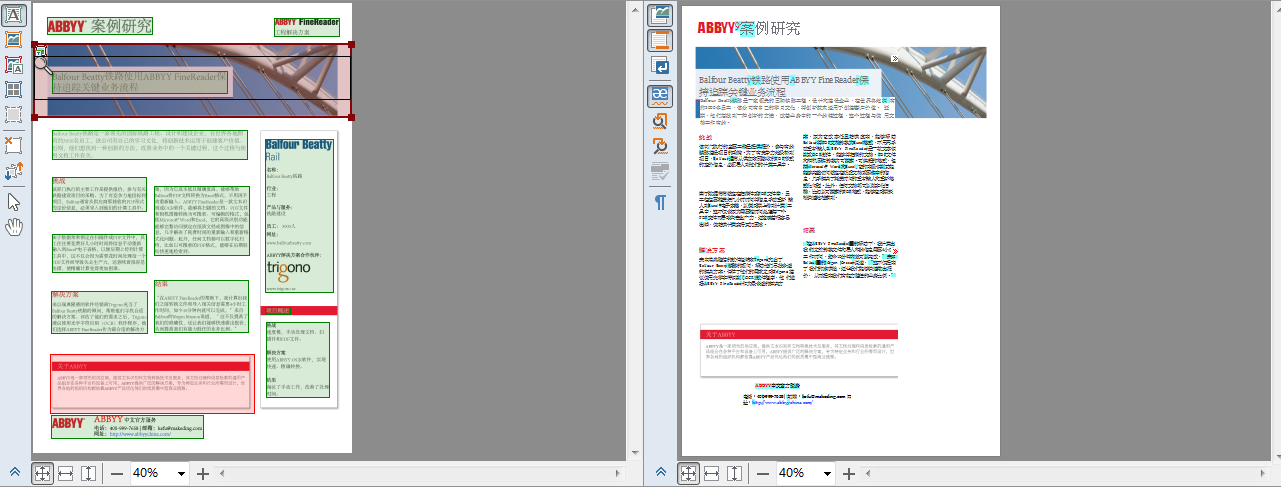Open the Image pane zoom dropdown
Viewport: 1281px width, 487px height.
point(182,473)
